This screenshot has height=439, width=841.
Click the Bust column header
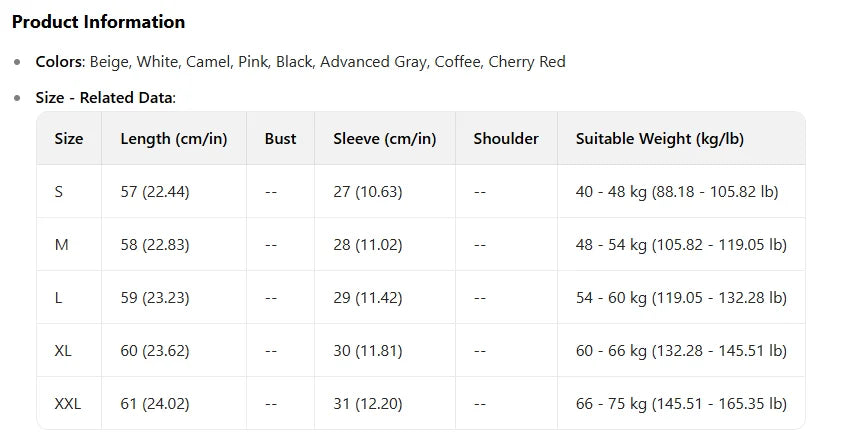pos(280,139)
